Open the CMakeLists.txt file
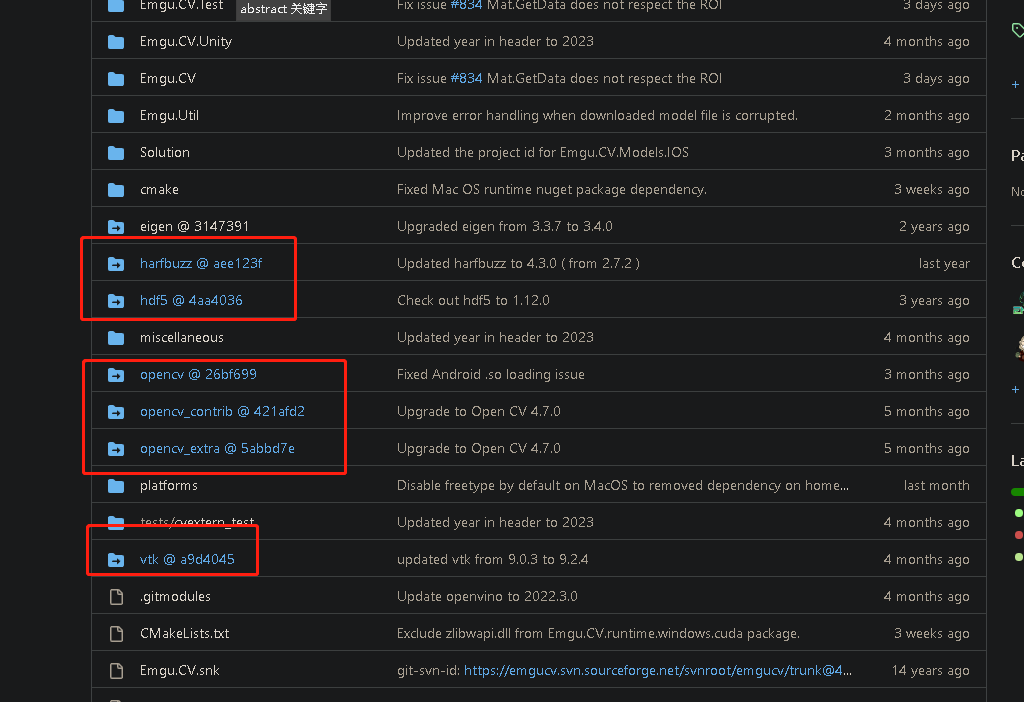 click(x=184, y=633)
